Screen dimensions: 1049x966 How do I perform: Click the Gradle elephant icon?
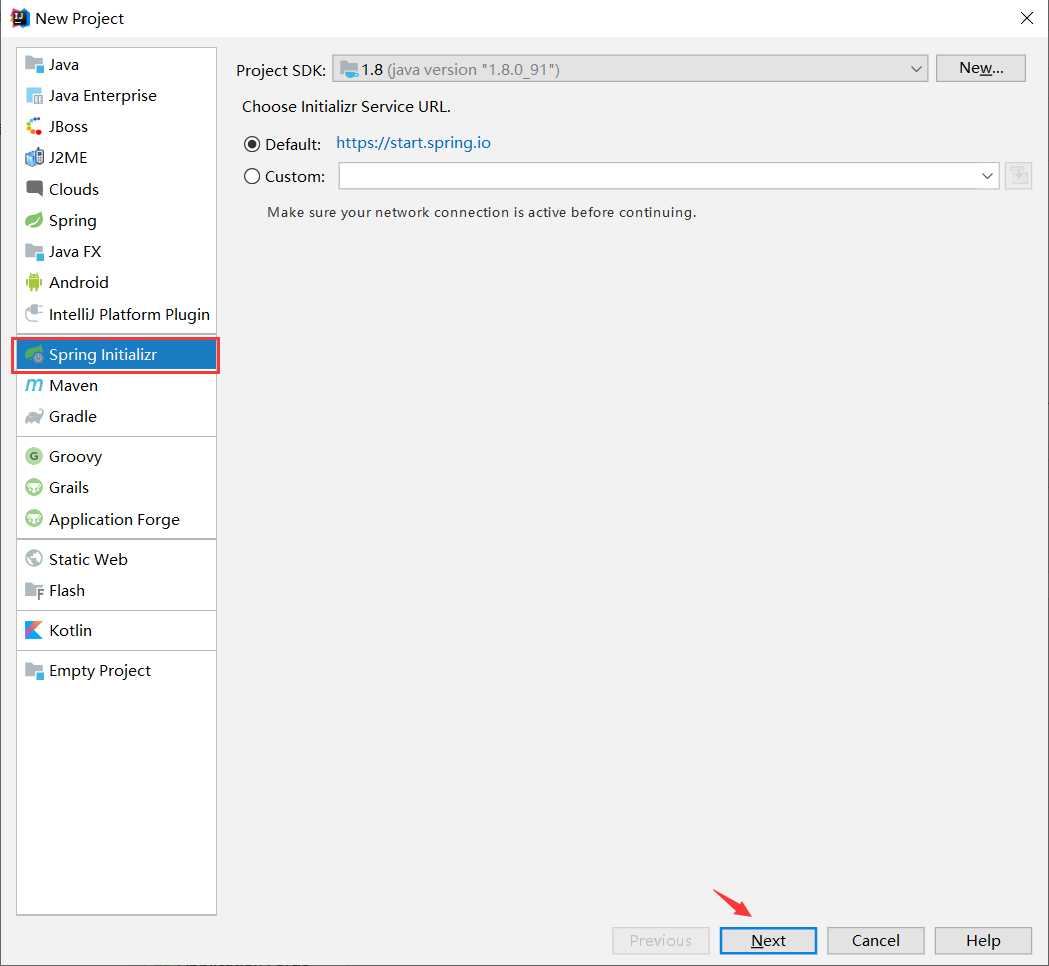(x=34, y=417)
